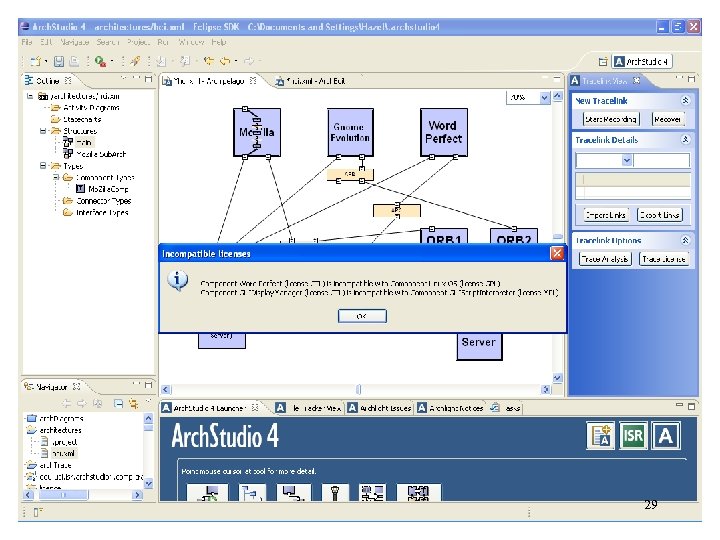
Task: Toggle Link with Editor in Navigator
Action: 134,403
